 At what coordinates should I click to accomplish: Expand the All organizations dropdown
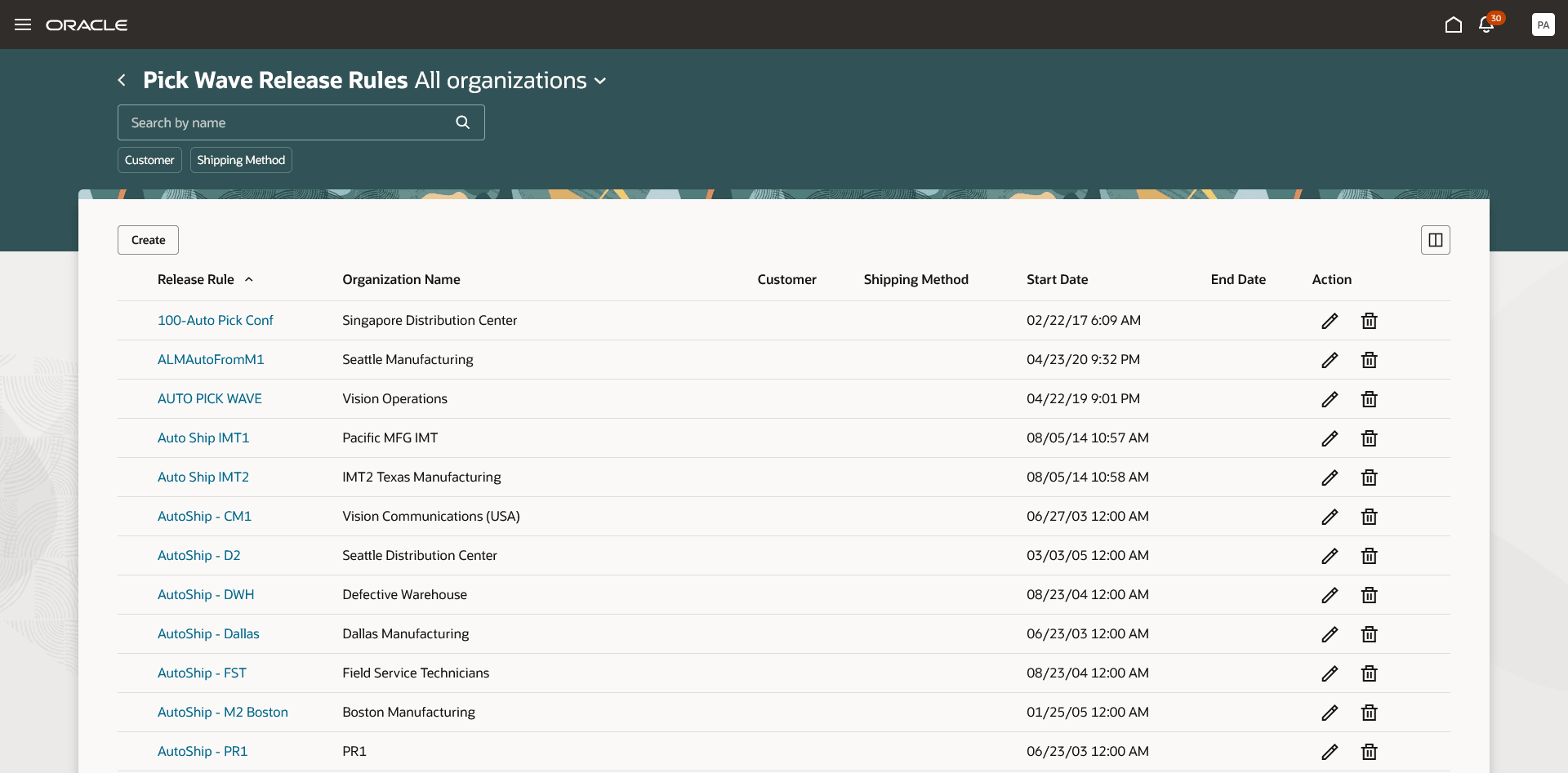click(600, 81)
